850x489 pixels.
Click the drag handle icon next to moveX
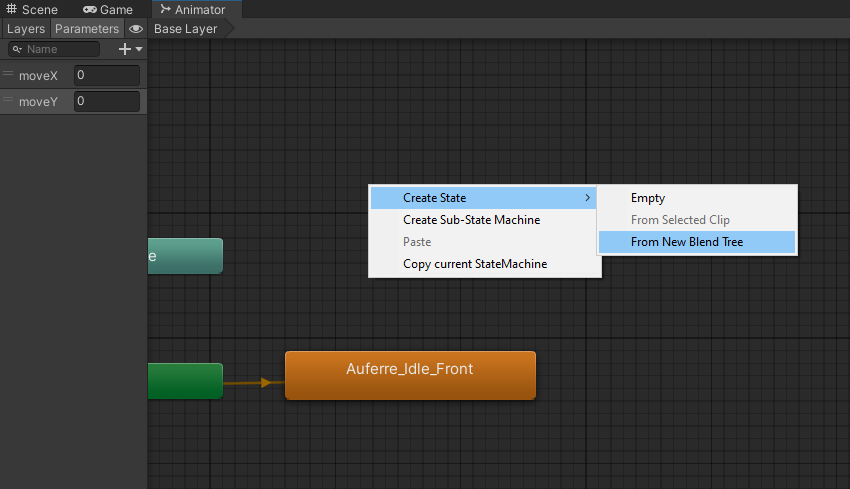click(x=8, y=75)
